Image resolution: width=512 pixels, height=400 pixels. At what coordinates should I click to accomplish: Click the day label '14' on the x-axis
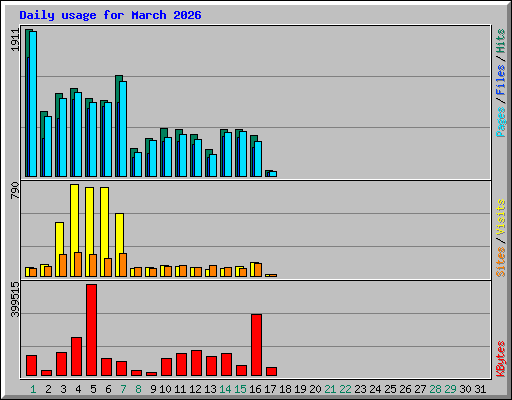point(225,389)
